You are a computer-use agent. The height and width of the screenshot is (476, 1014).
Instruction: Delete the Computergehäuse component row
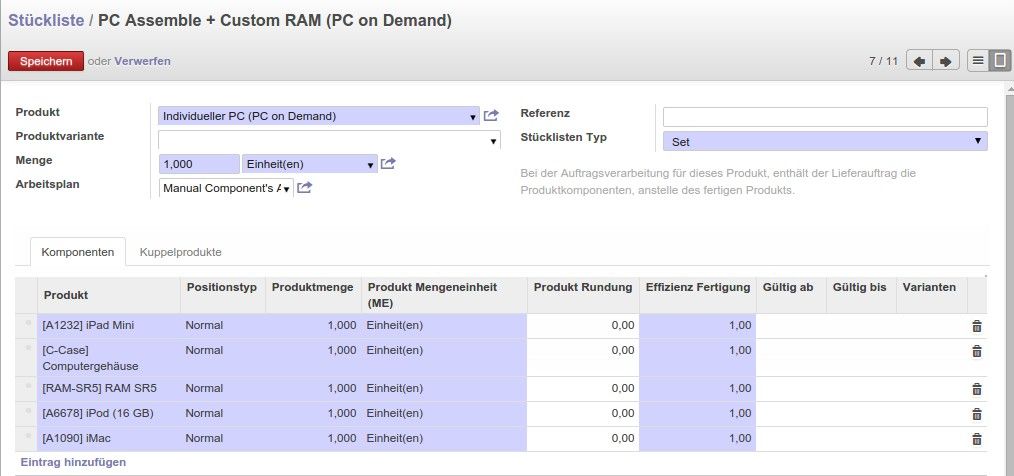(x=977, y=351)
